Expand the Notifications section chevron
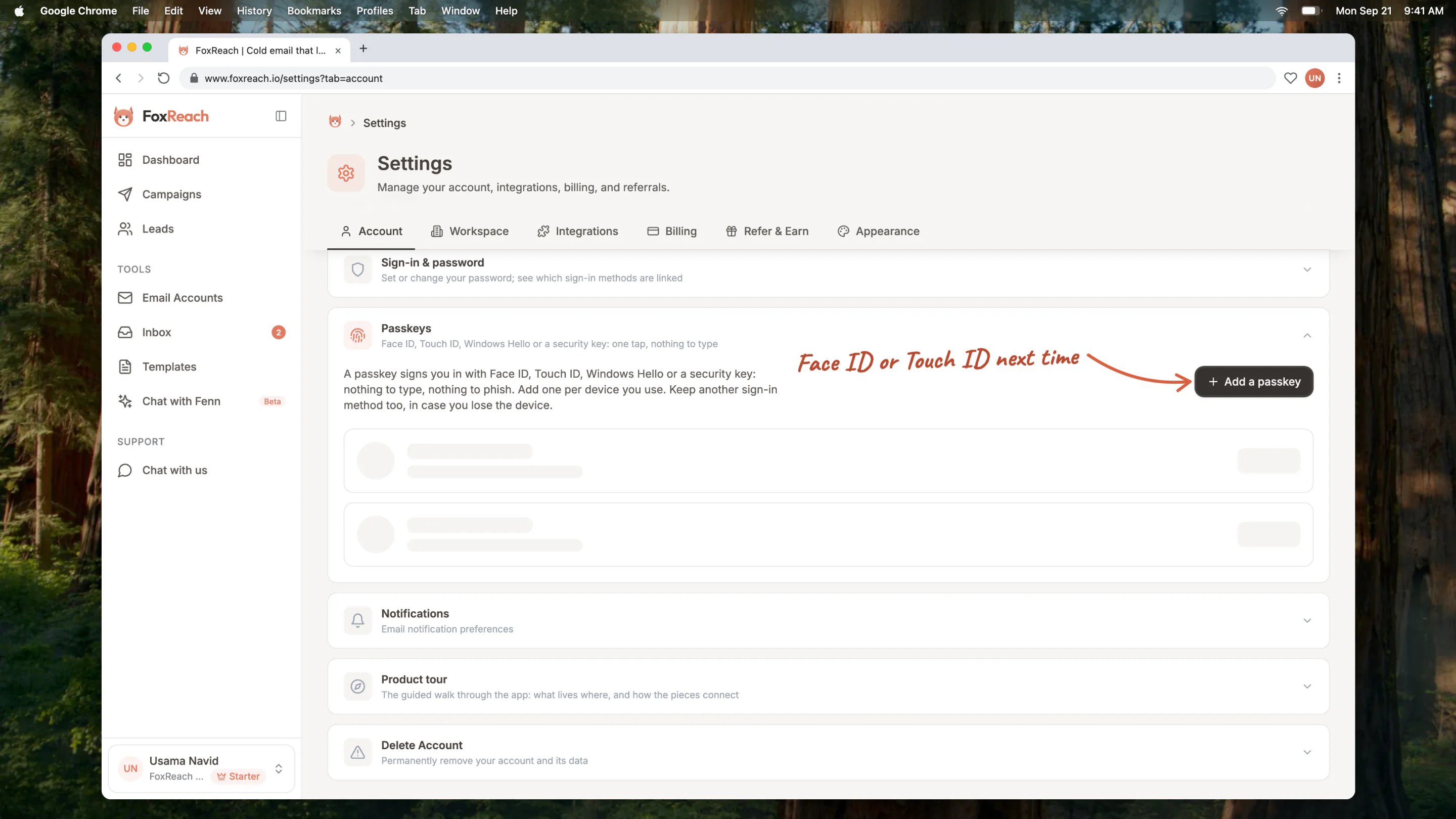The height and width of the screenshot is (819, 1456). pos(1307,621)
